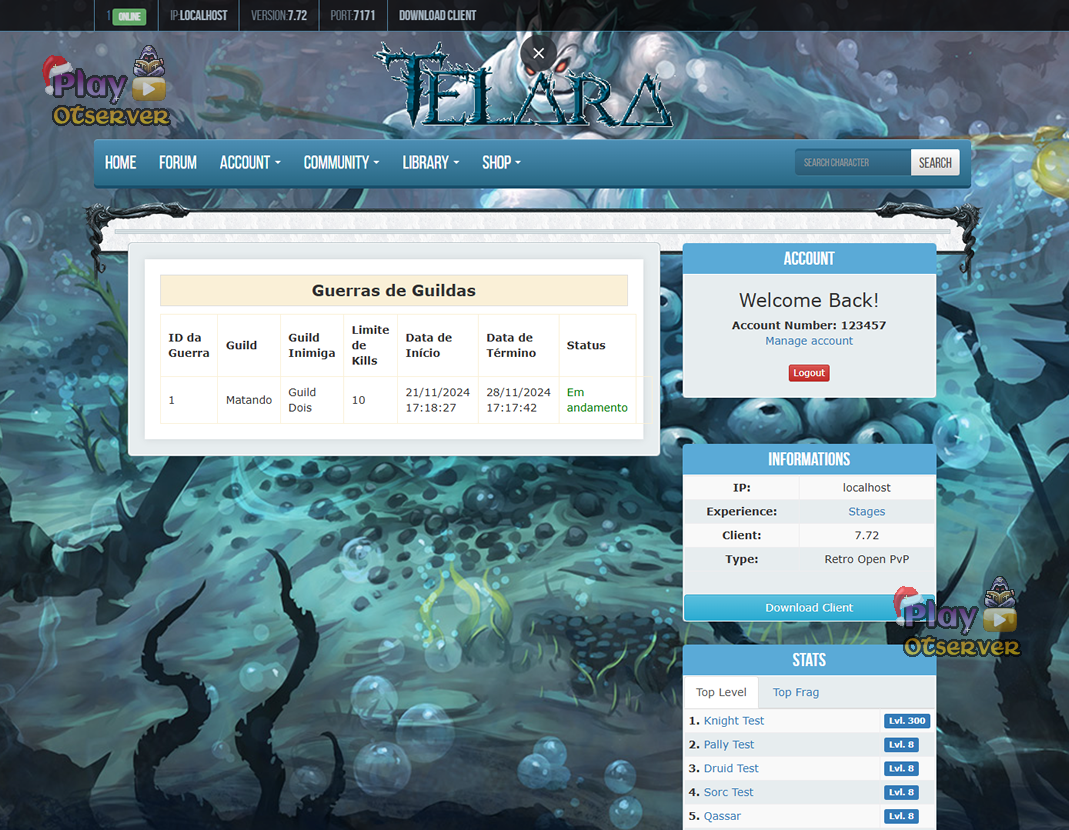The image size is (1069, 830).
Task: Click the Search button
Action: coord(935,163)
